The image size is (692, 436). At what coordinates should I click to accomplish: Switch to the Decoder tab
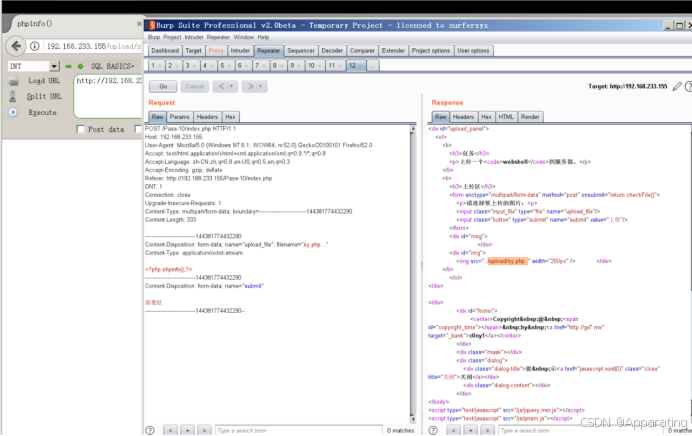click(332, 51)
